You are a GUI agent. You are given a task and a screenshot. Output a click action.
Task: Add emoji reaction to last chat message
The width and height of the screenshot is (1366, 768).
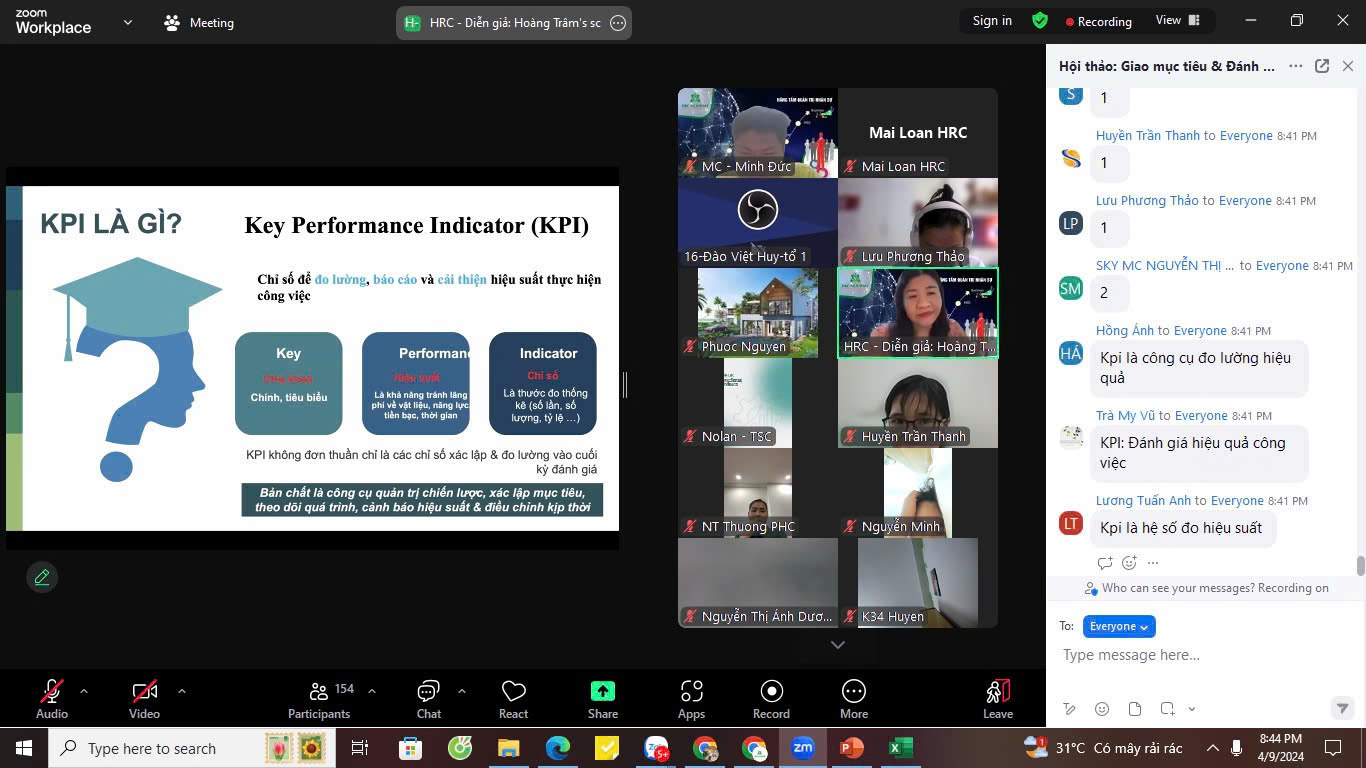(1130, 563)
